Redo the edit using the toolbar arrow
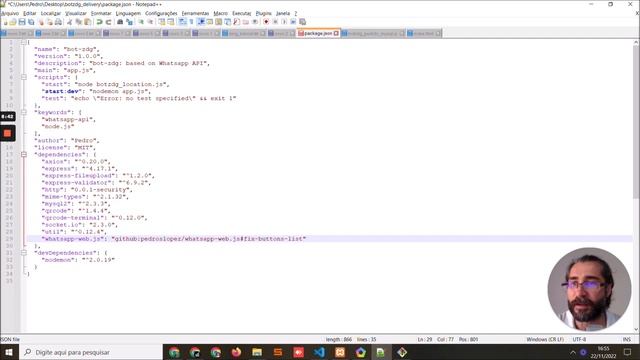The height and width of the screenshot is (360, 640). pyautogui.click(x=109, y=22)
